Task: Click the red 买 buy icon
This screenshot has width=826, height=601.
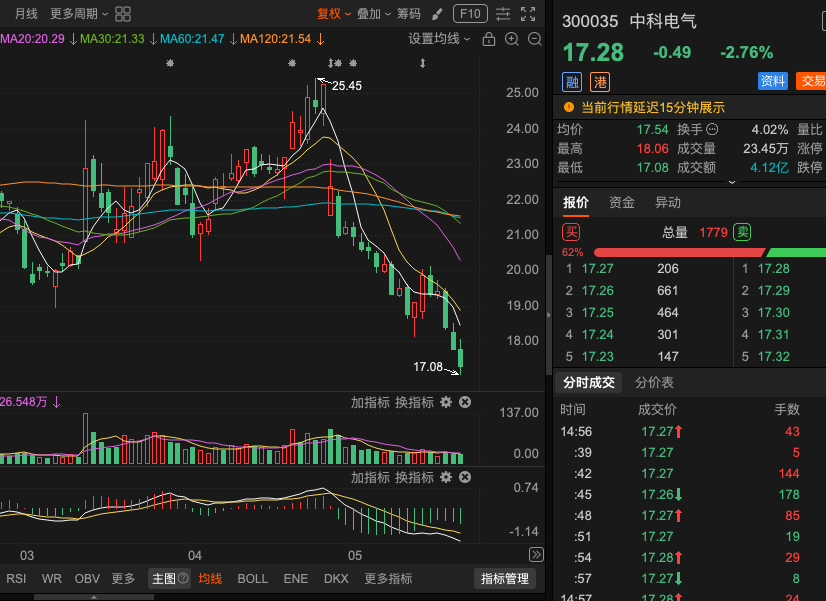Action: 572,232
